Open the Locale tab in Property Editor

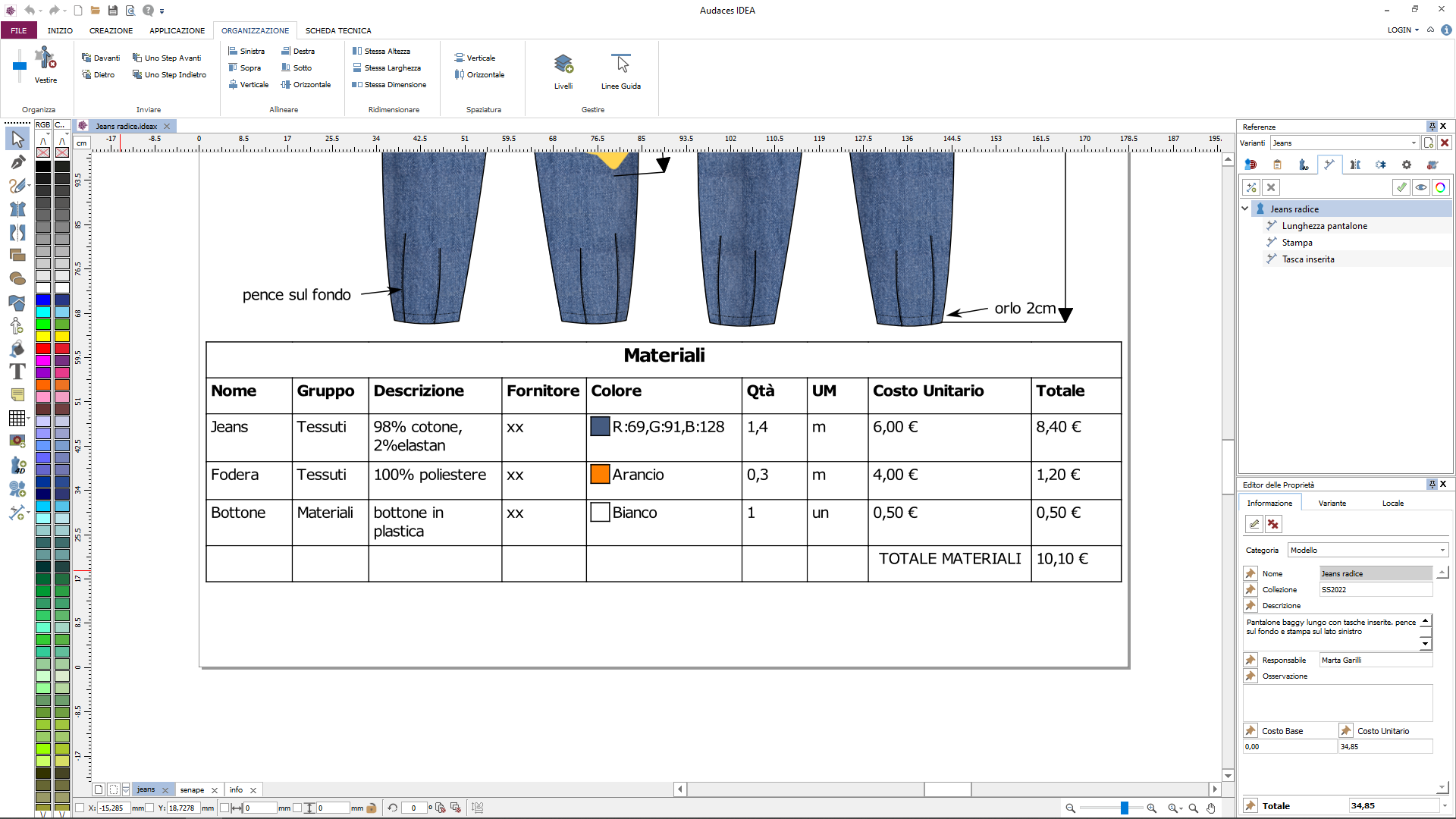pyautogui.click(x=1393, y=503)
